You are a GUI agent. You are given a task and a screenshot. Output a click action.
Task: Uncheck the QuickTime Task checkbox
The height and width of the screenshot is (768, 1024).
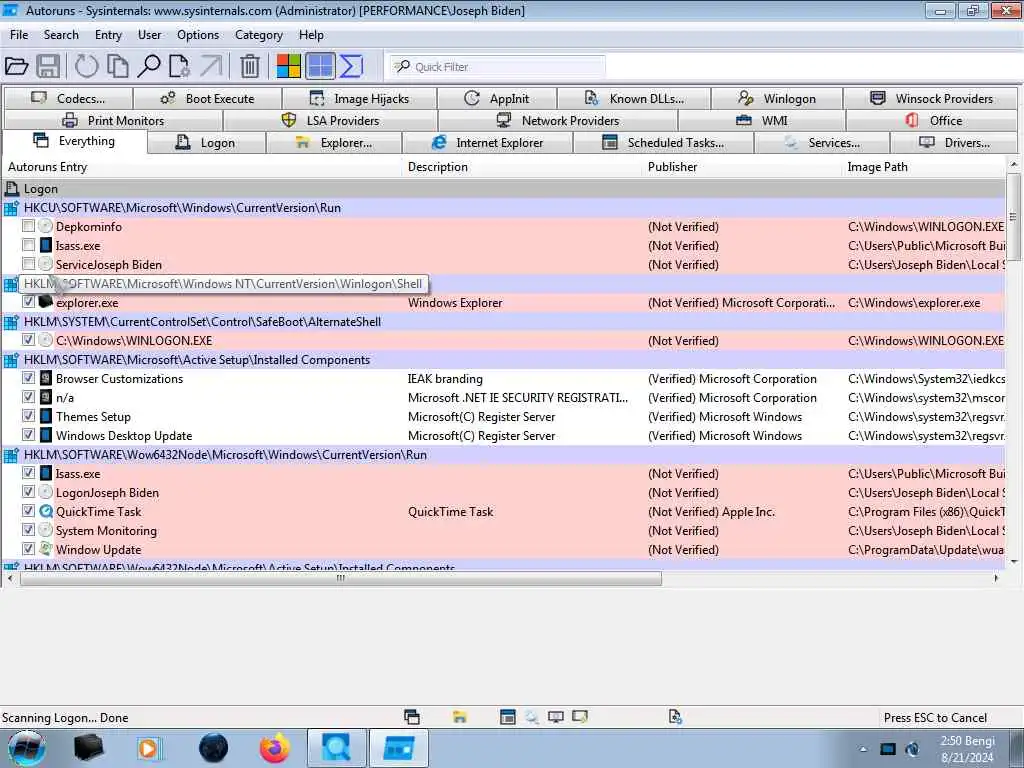coord(28,511)
